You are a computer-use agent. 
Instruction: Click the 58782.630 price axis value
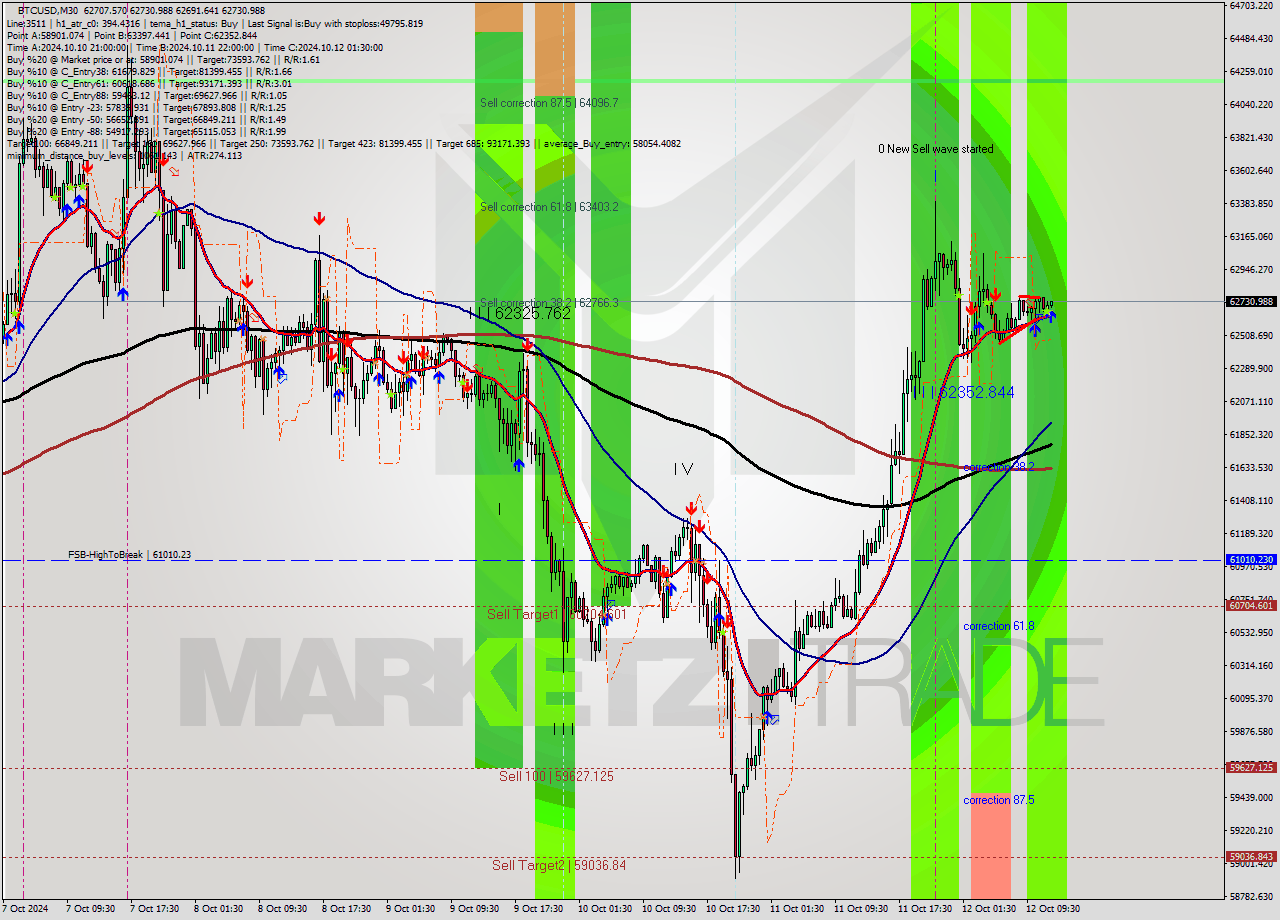tap(1250, 896)
